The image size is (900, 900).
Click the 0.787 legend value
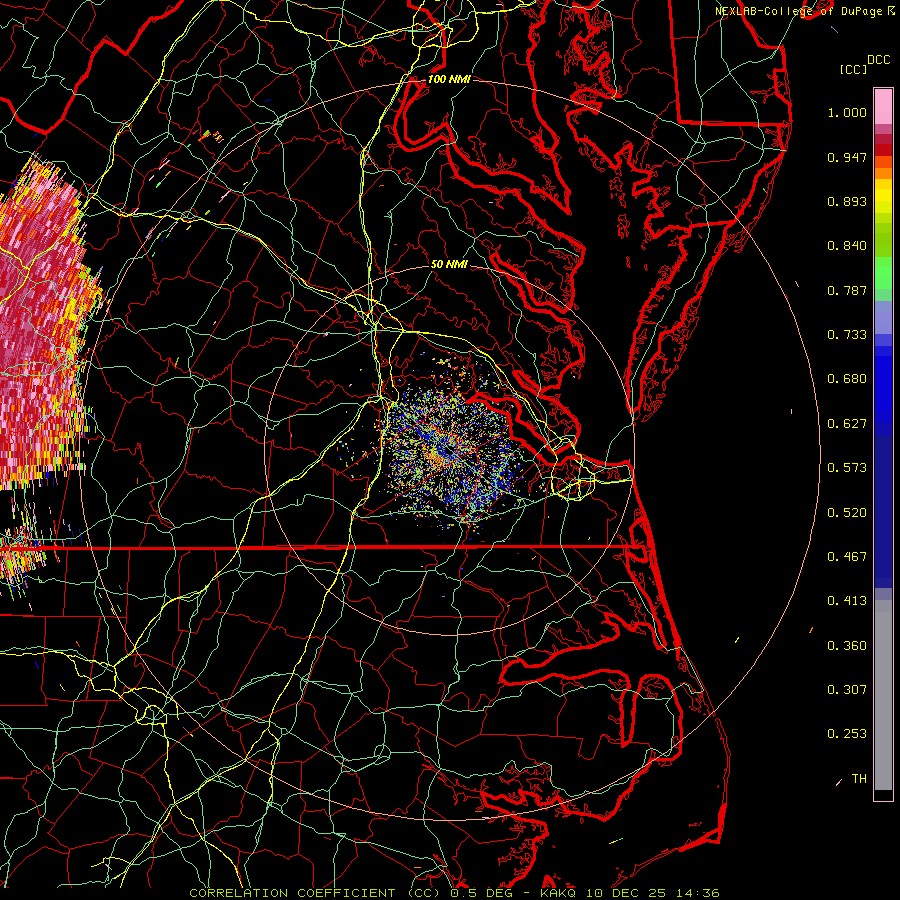click(847, 290)
